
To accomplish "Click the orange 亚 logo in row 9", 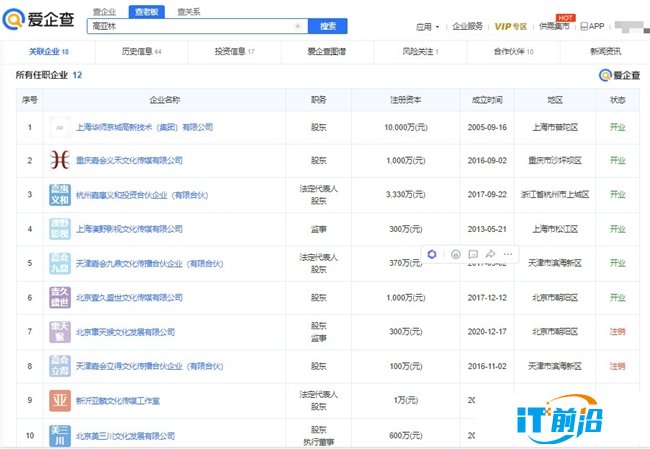I will 60,400.
